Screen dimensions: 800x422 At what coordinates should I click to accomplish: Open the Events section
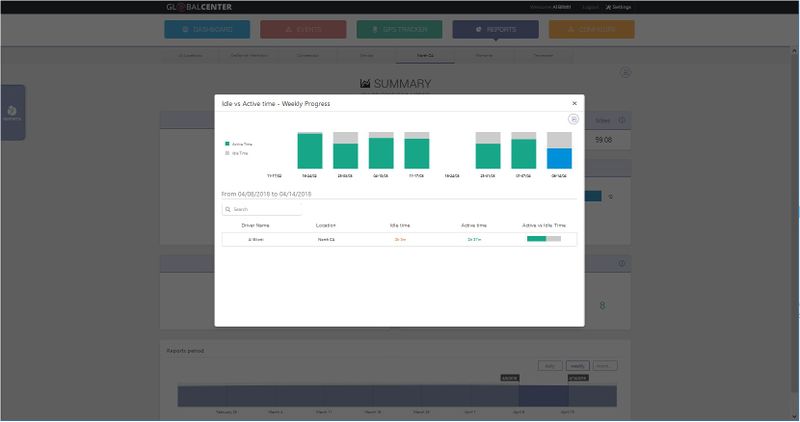[x=303, y=30]
